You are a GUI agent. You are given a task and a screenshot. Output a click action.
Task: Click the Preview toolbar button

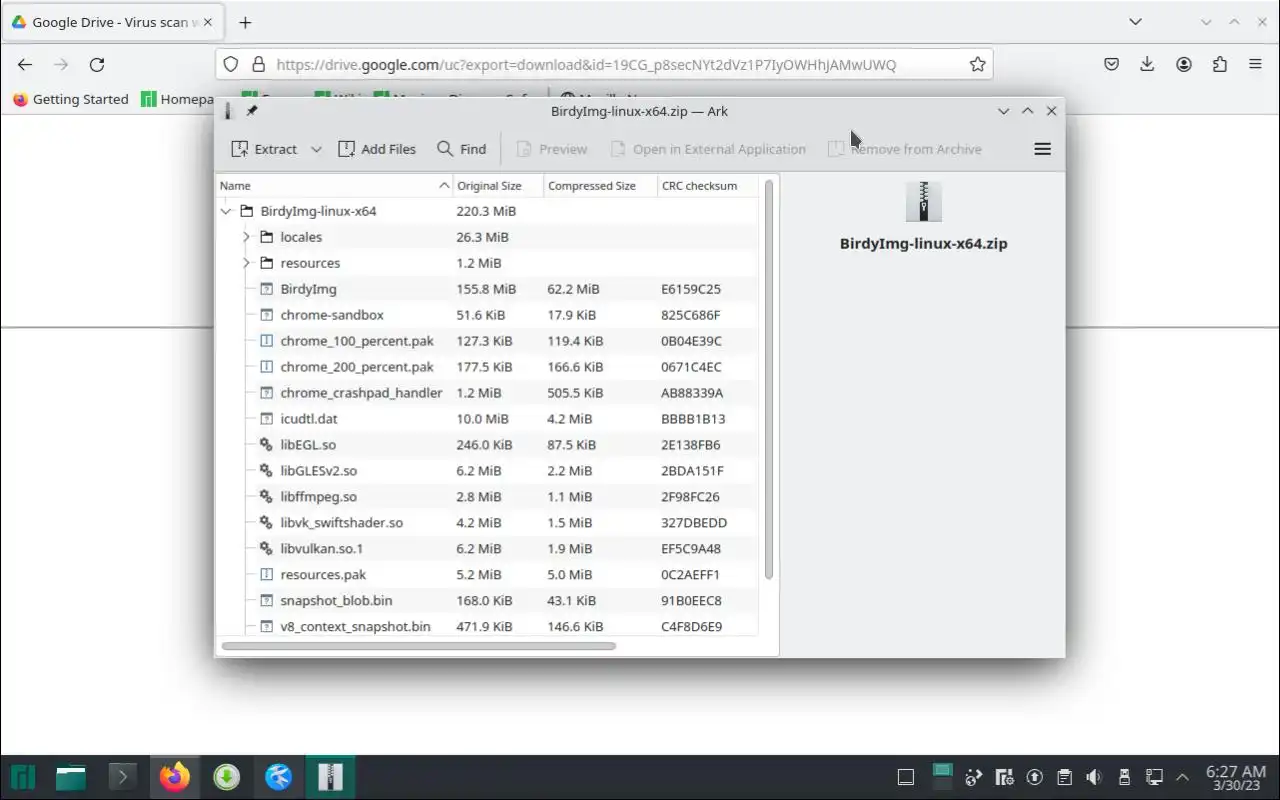(552, 149)
